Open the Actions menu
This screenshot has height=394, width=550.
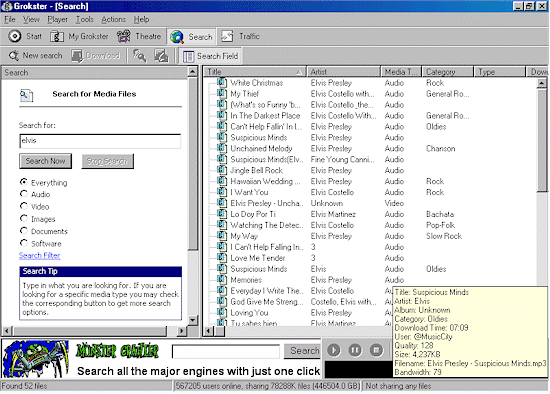tap(113, 20)
